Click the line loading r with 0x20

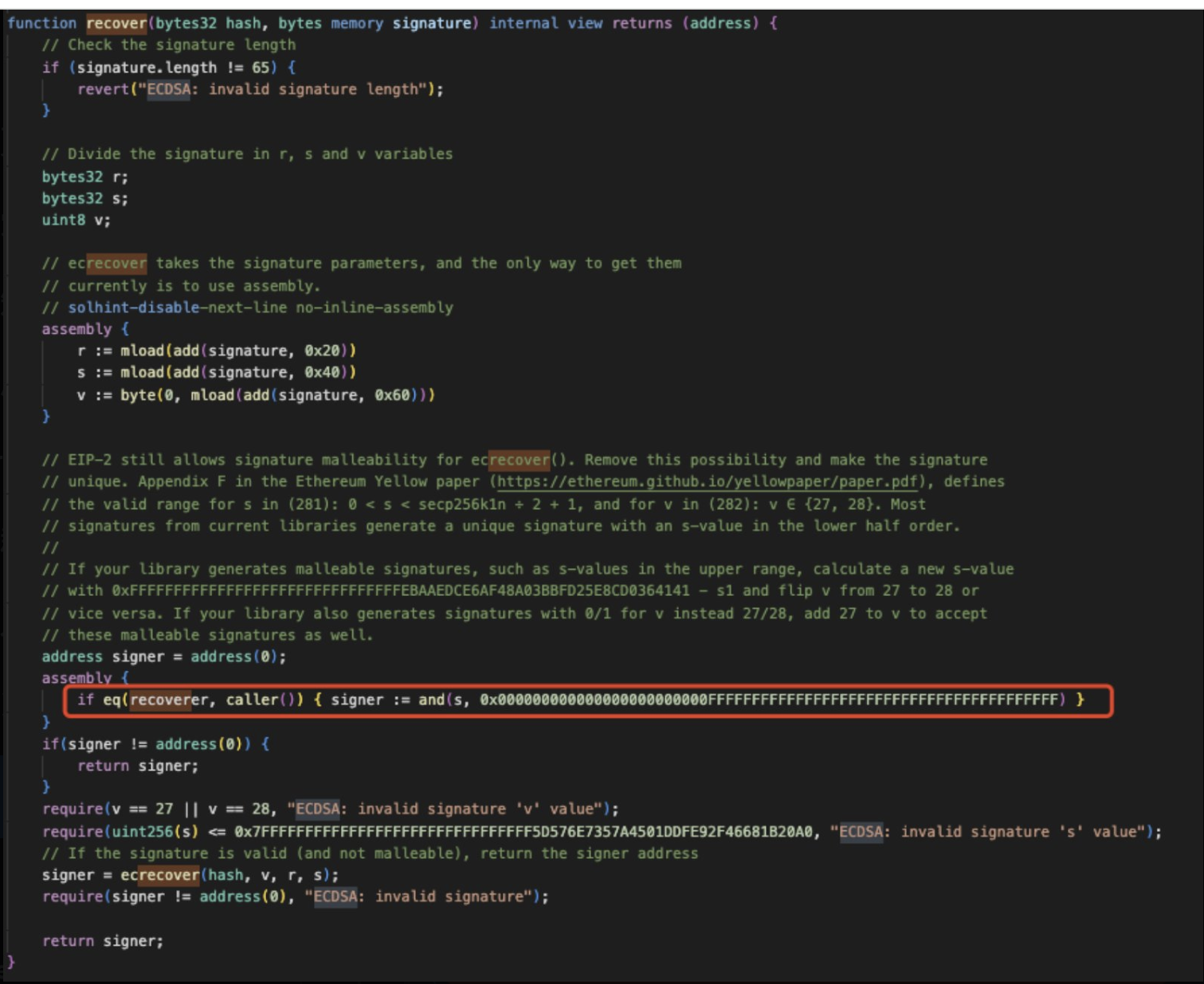(216, 351)
